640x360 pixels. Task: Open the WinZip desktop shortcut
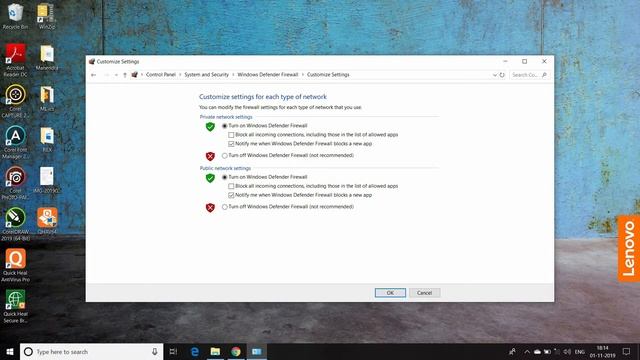[47, 16]
